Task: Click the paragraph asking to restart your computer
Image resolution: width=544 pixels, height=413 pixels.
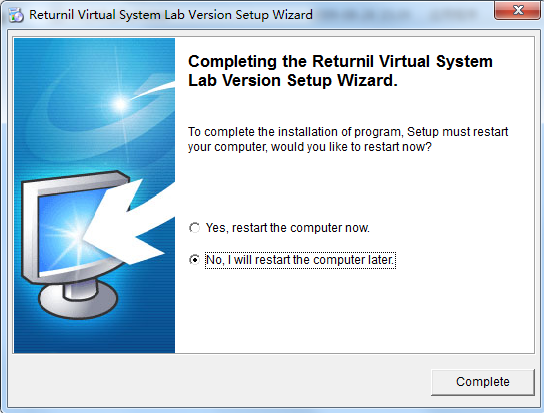Action: (x=348, y=139)
